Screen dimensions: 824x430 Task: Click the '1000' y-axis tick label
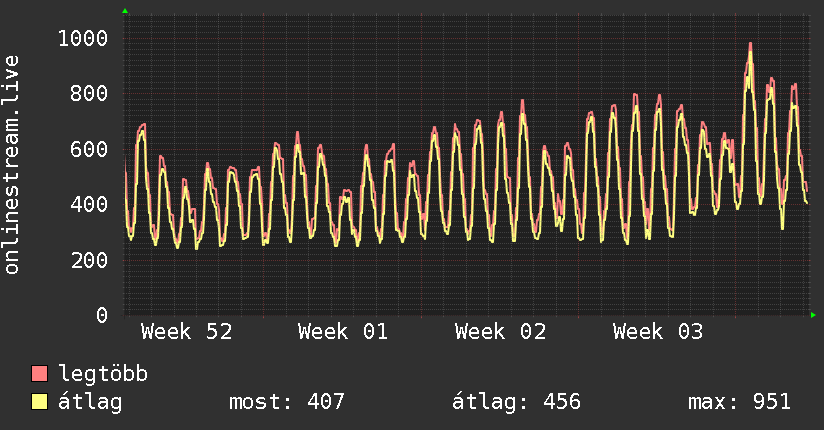click(83, 38)
